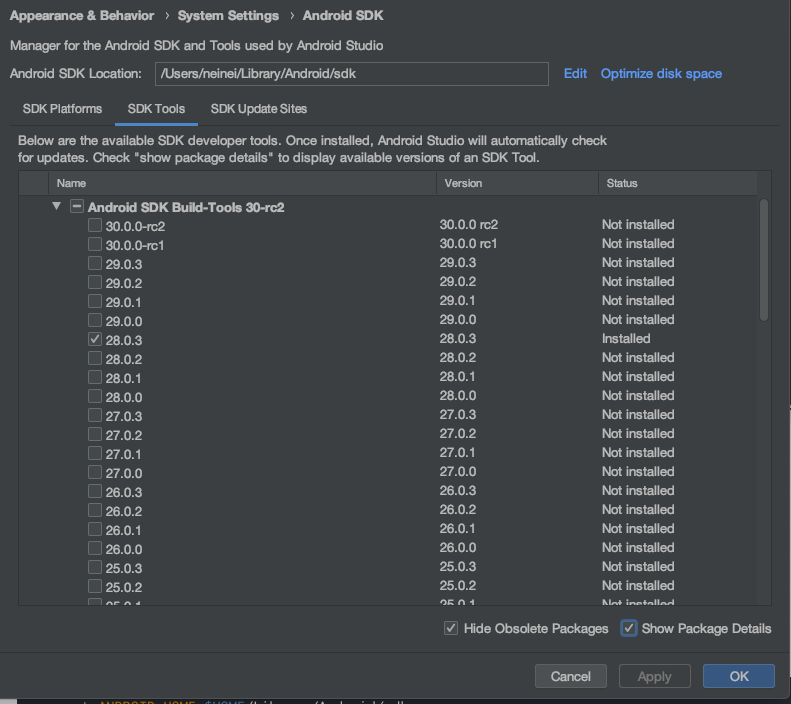Collapse Android SDK Build-Tools 30-rc2 tree
This screenshot has height=704, width=791.
[x=56, y=206]
